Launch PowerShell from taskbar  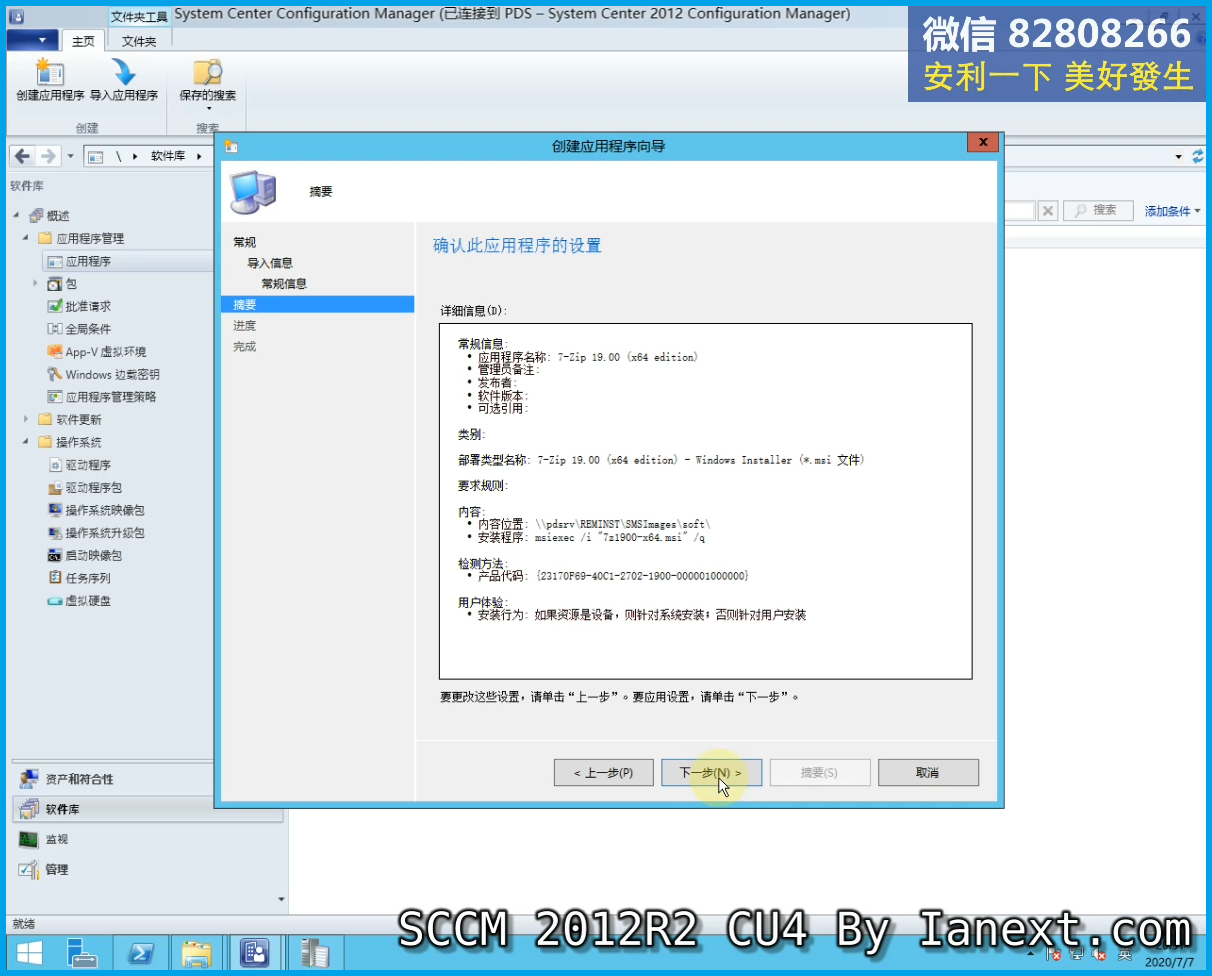[x=140, y=953]
